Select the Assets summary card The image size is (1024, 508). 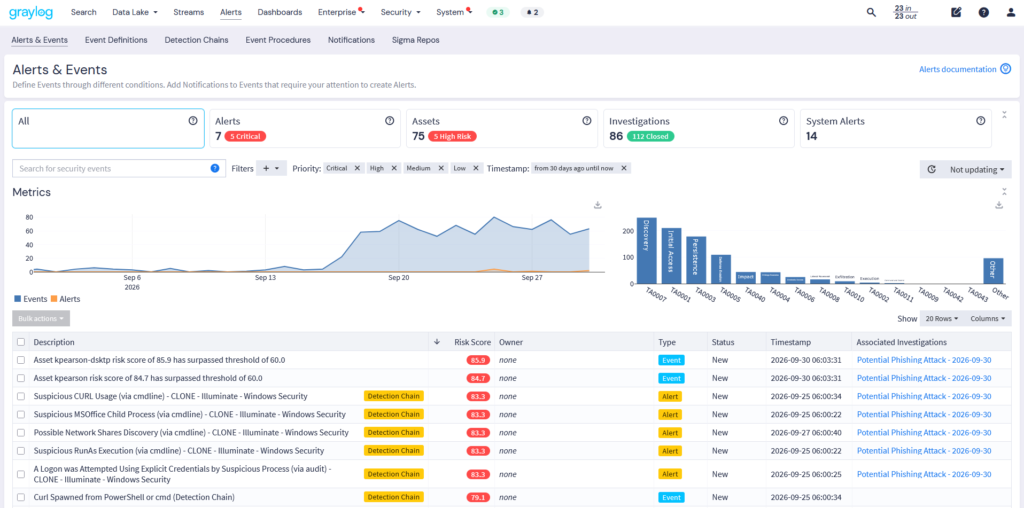click(x=502, y=129)
